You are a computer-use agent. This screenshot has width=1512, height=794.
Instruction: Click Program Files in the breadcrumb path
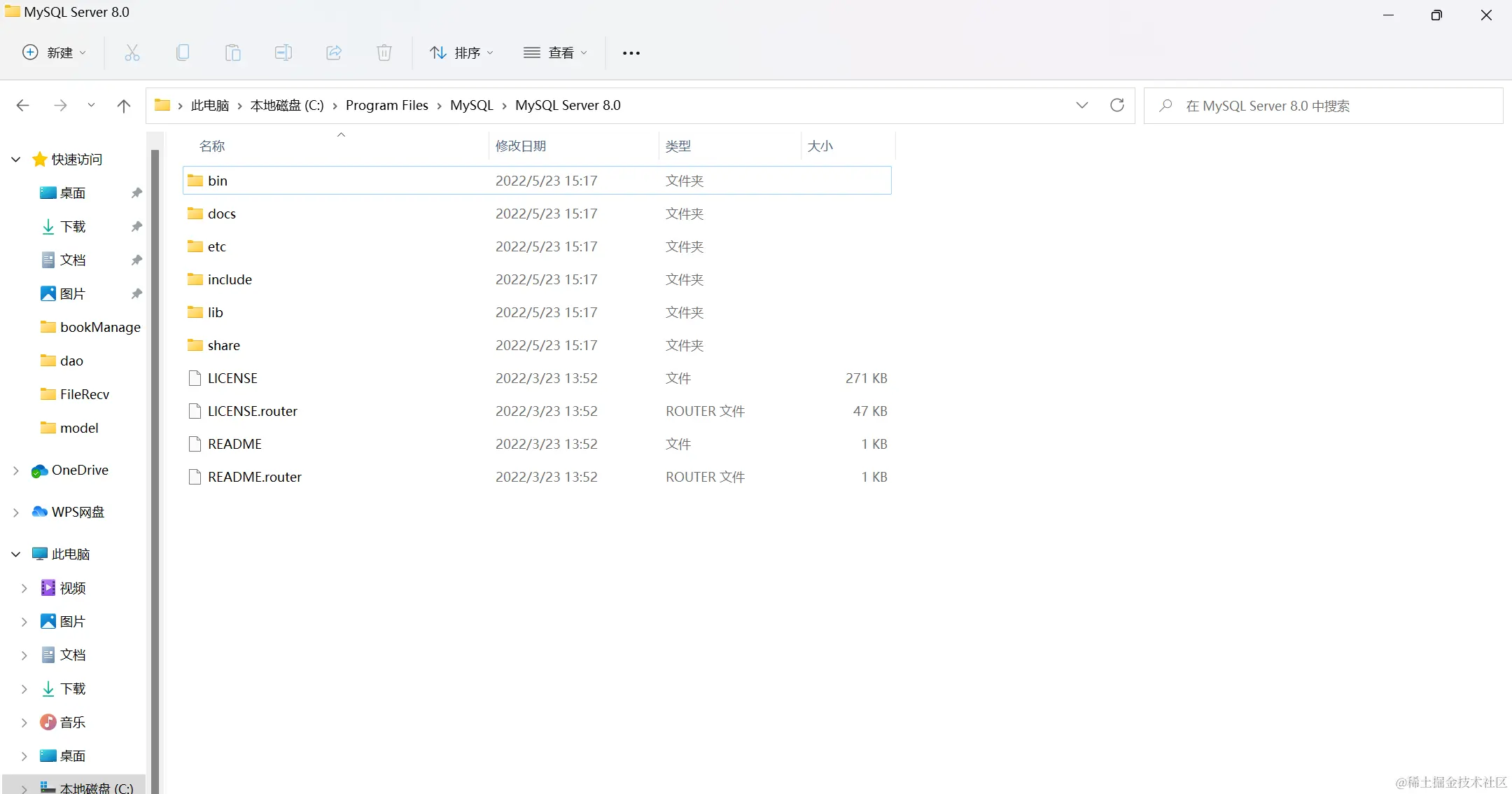pos(386,105)
